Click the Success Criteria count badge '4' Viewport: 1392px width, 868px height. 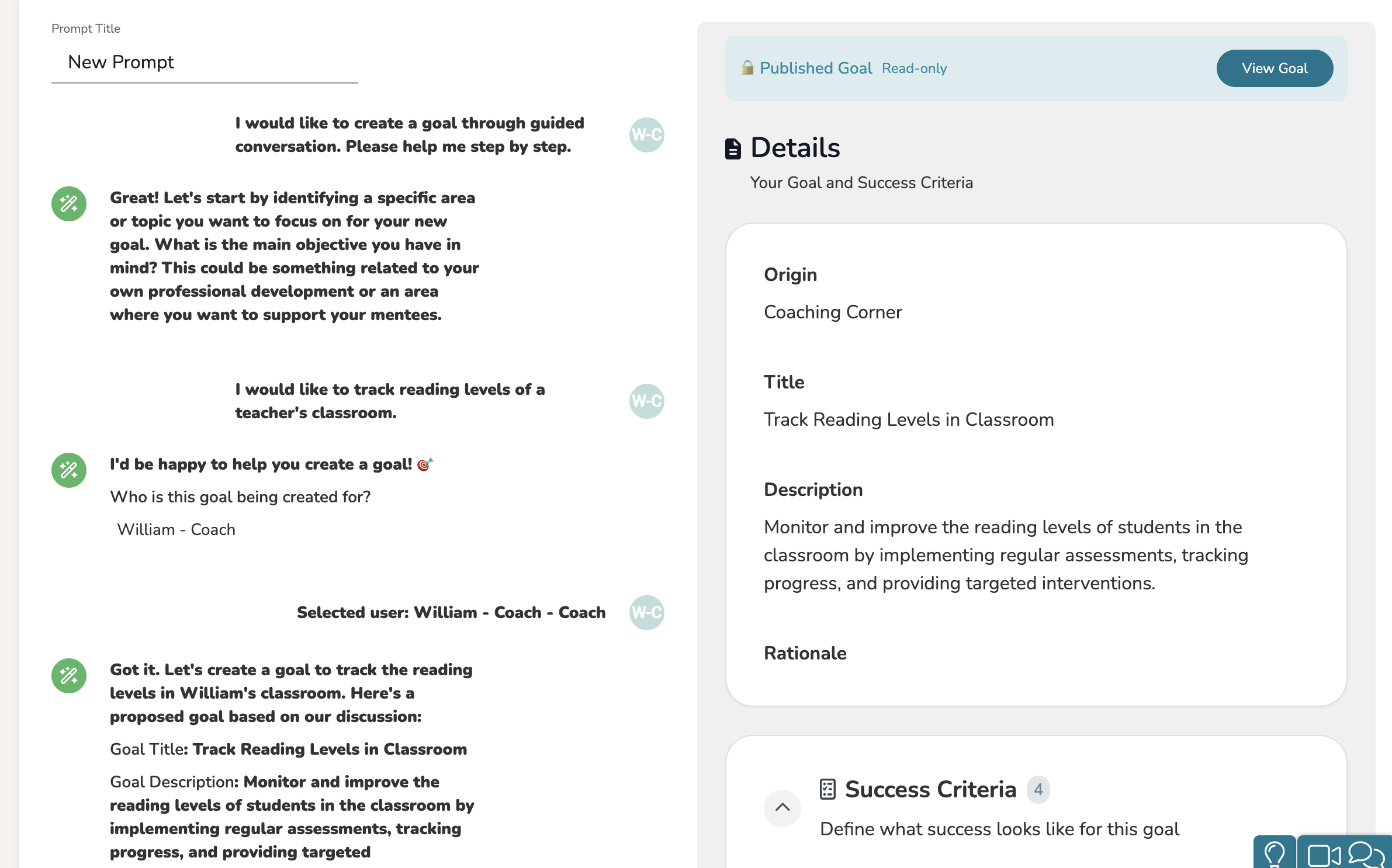point(1038,790)
